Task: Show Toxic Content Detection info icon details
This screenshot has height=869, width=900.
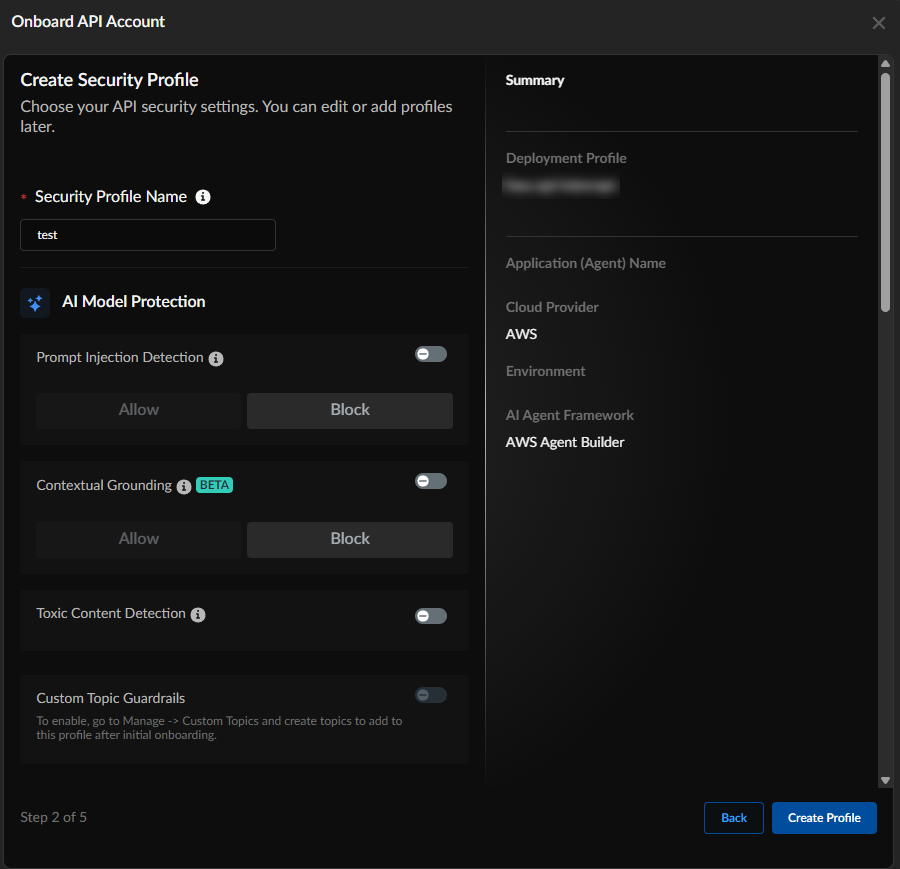Action: pos(198,614)
